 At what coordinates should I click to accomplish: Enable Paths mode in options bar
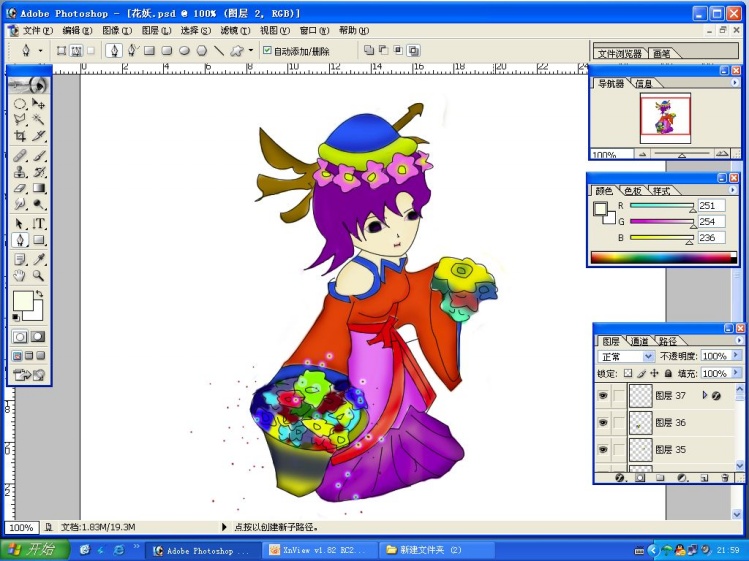coord(76,50)
